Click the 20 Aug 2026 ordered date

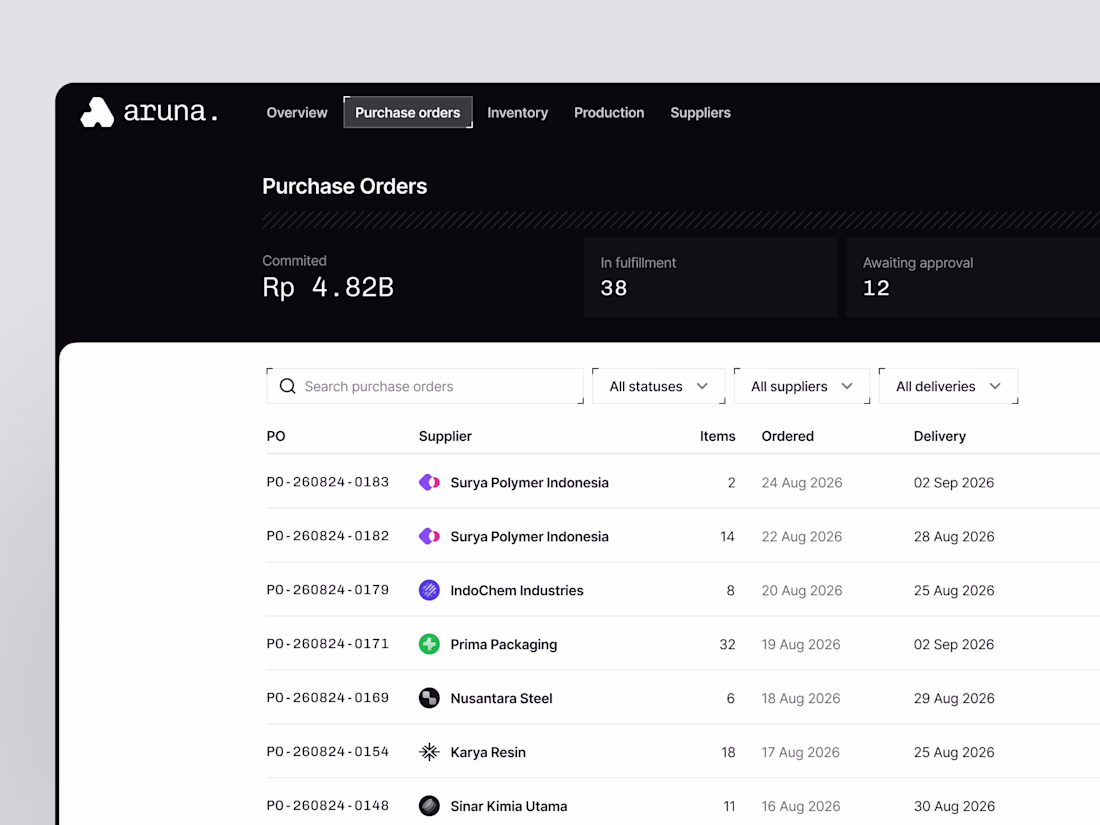click(x=802, y=591)
